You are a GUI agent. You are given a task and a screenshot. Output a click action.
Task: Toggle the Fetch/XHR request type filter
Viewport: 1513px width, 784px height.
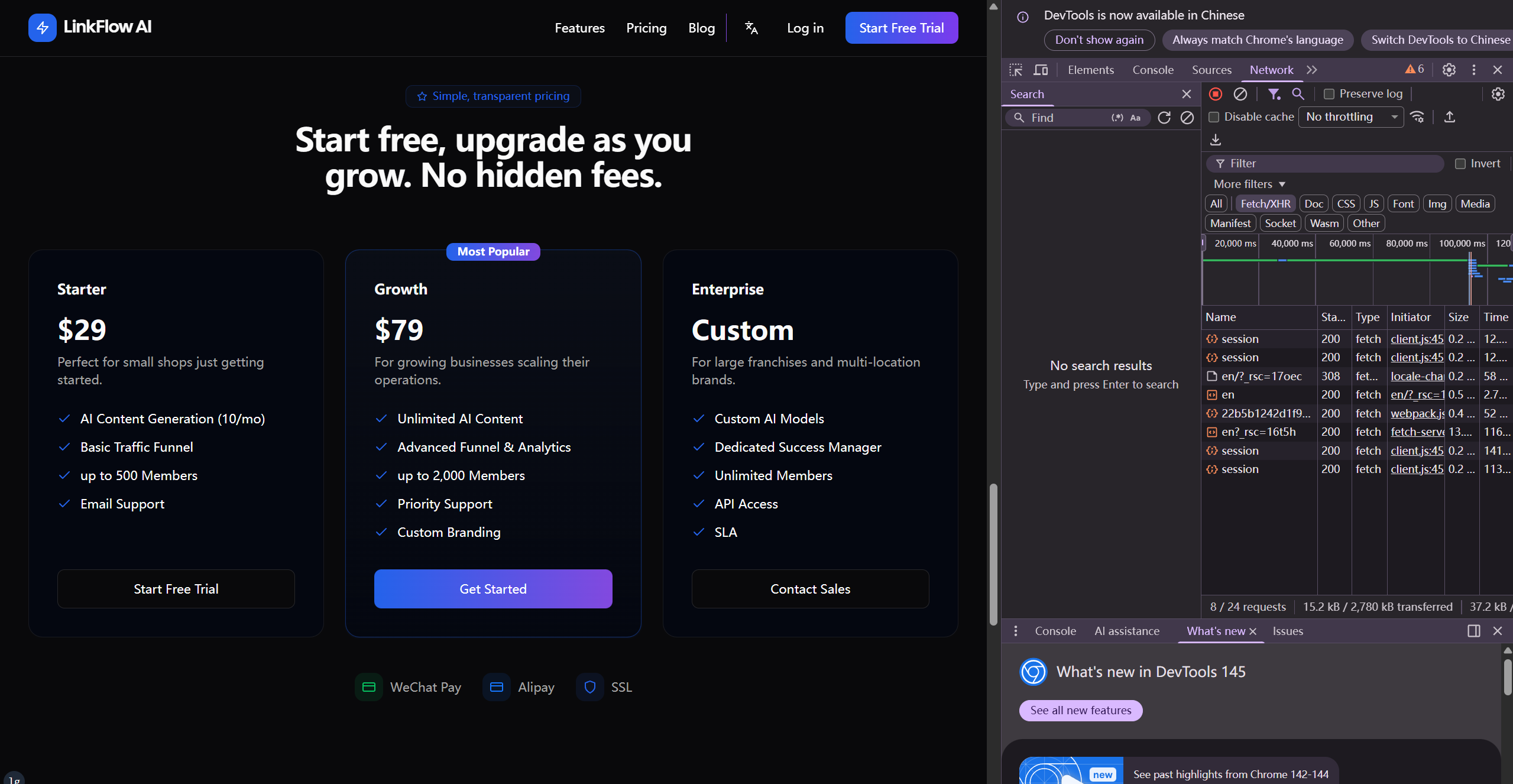[x=1266, y=204]
